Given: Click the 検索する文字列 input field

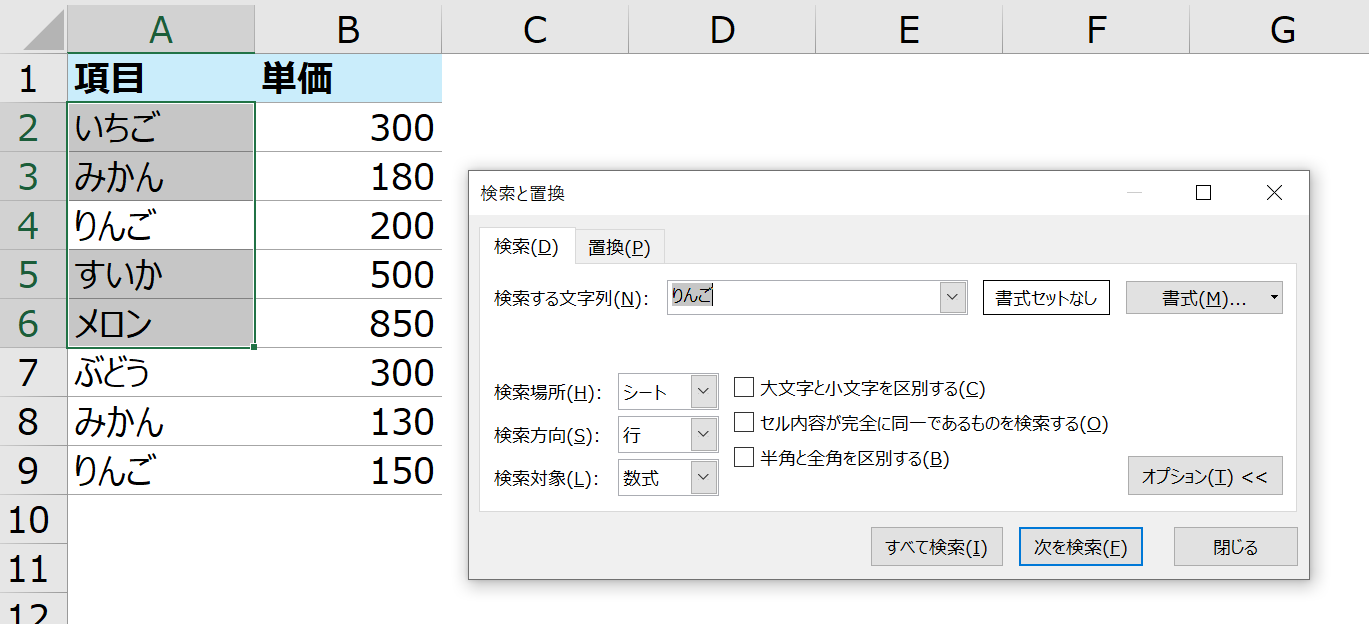Looking at the screenshot, I should tap(803, 297).
